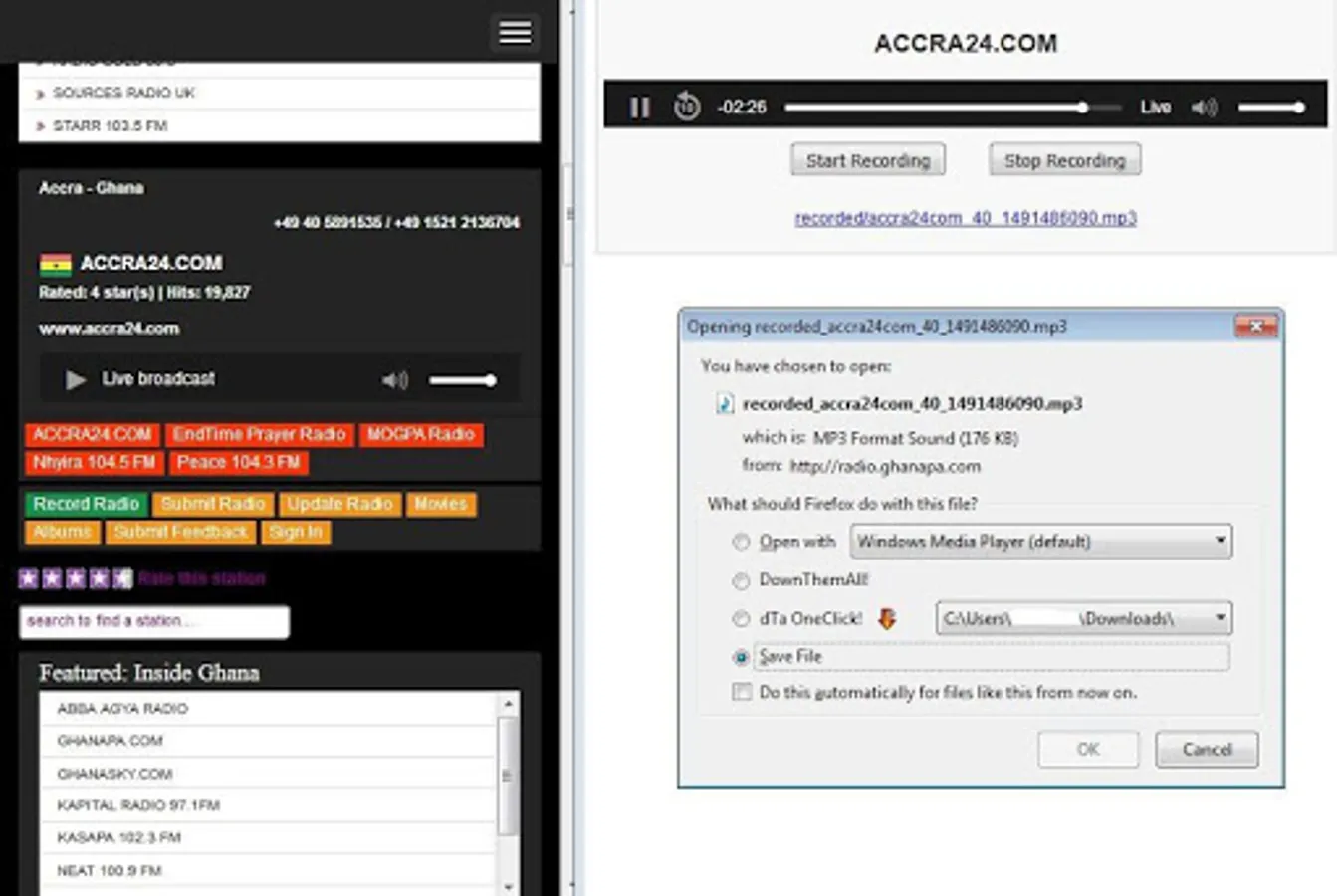Select the DownThemAll radio option

(x=741, y=580)
